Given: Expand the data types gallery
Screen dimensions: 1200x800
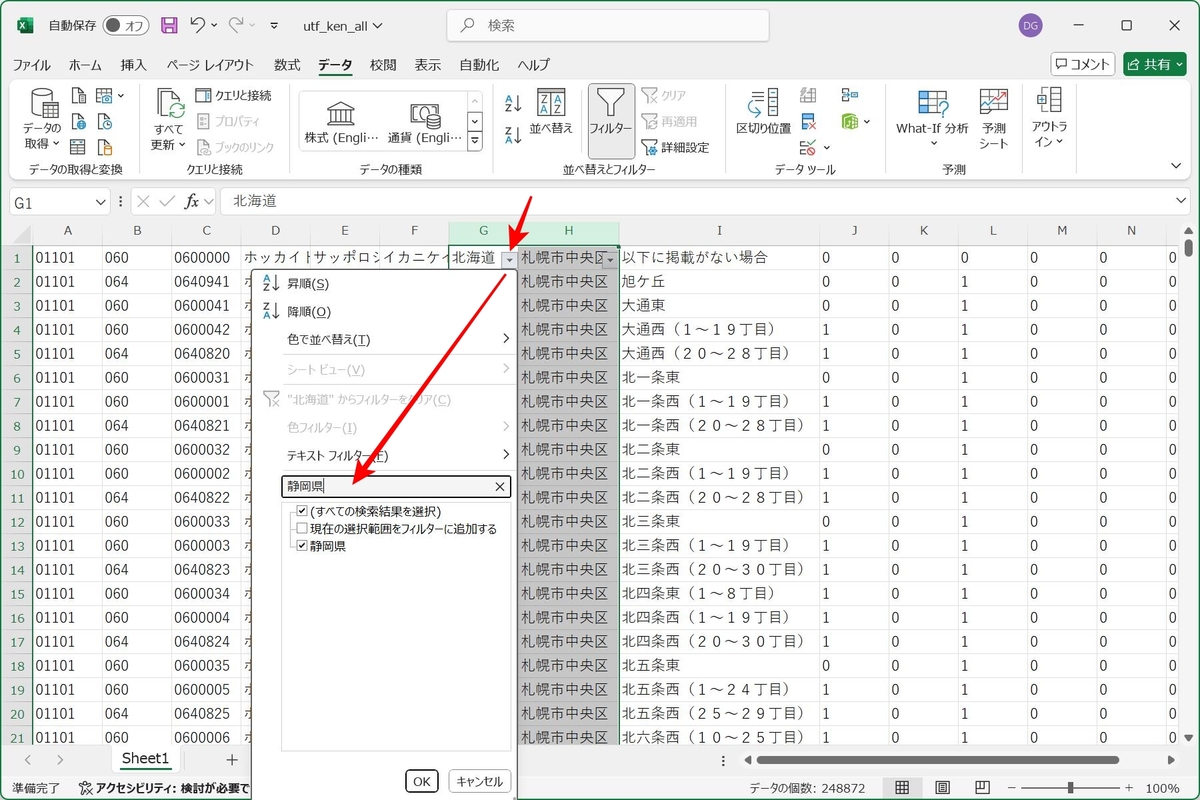Looking at the screenshot, I should [x=475, y=141].
